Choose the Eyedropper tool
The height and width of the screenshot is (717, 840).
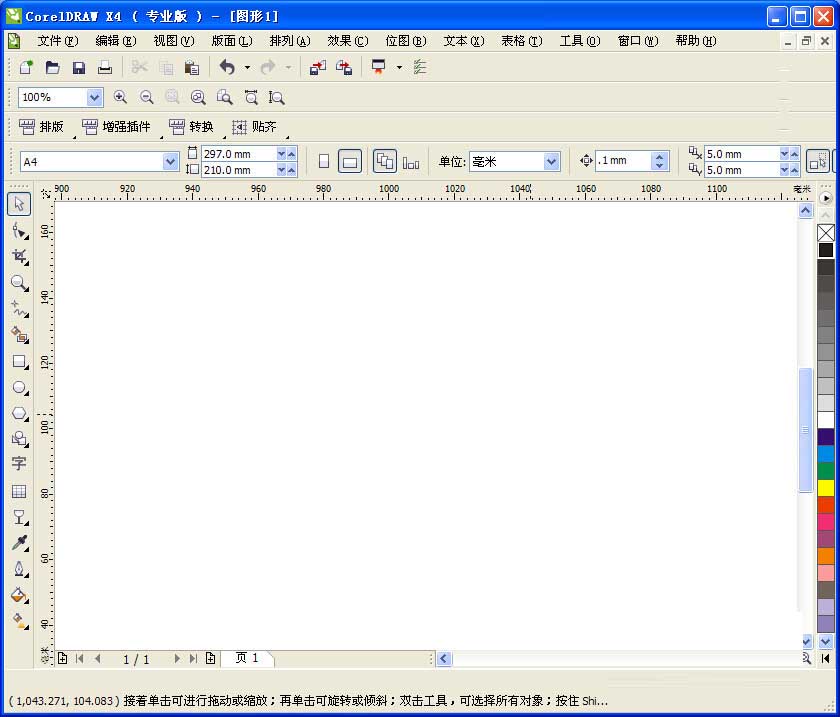pyautogui.click(x=19, y=544)
